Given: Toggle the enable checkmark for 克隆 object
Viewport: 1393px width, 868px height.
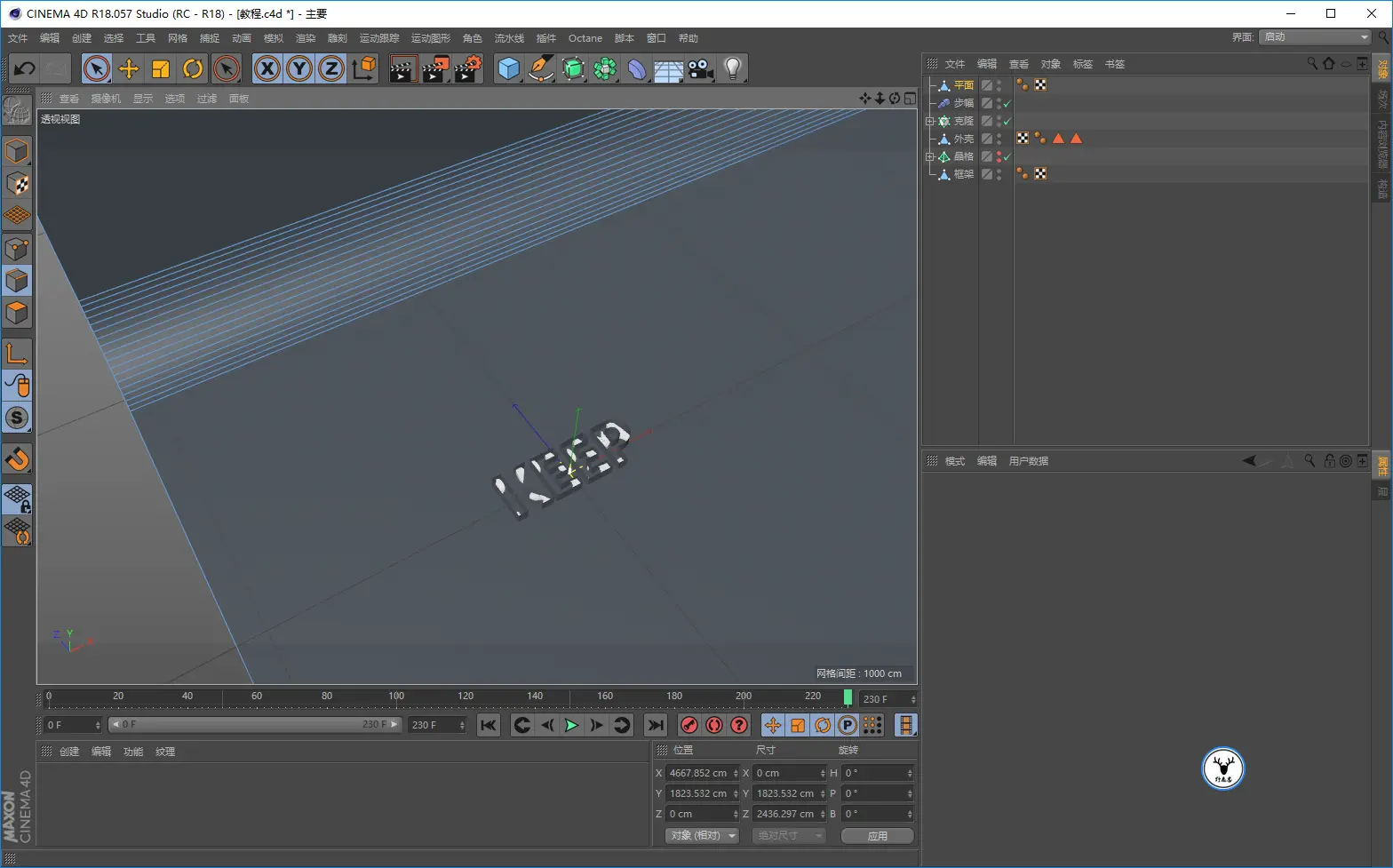Looking at the screenshot, I should point(1007,121).
